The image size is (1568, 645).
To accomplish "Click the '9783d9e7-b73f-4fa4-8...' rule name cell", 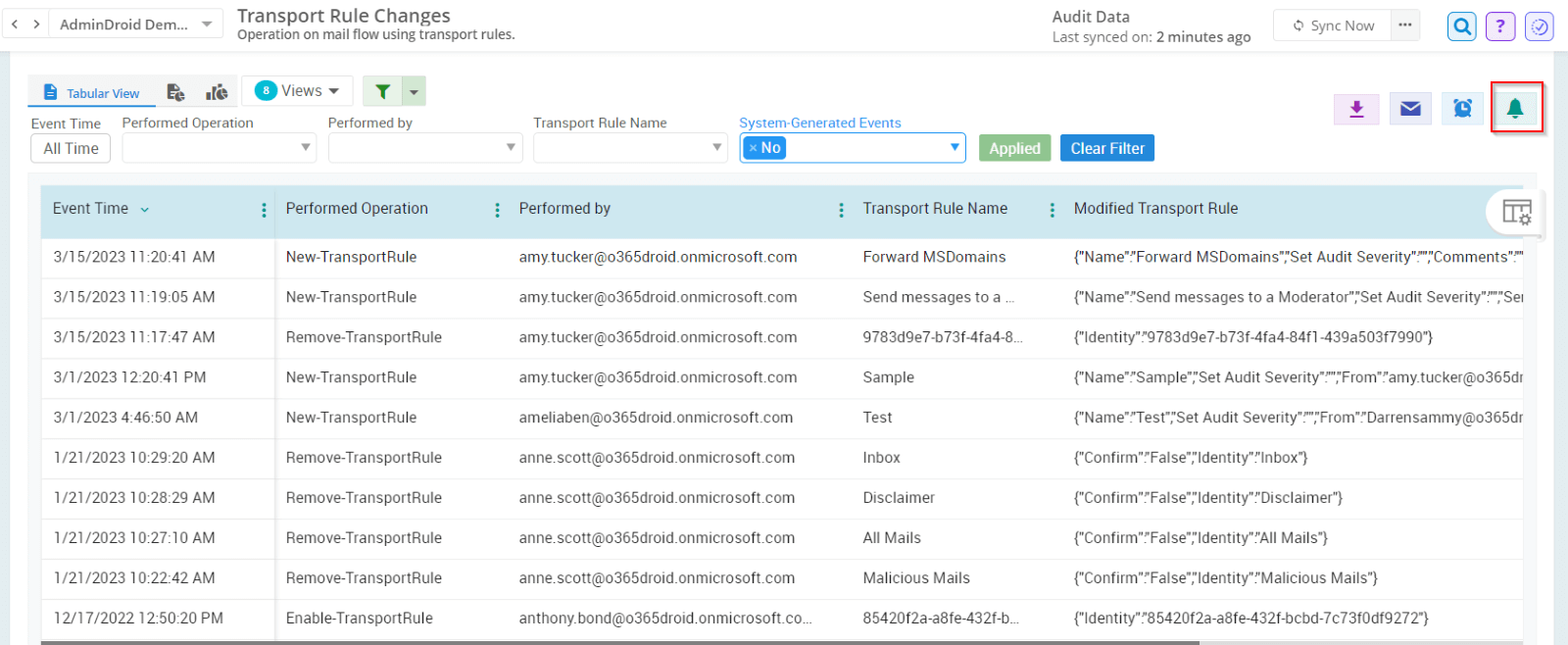I will click(943, 337).
